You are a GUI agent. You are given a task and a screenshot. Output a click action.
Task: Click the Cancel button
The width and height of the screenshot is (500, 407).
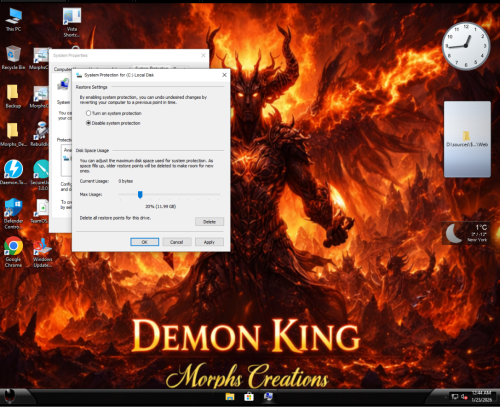coord(177,242)
